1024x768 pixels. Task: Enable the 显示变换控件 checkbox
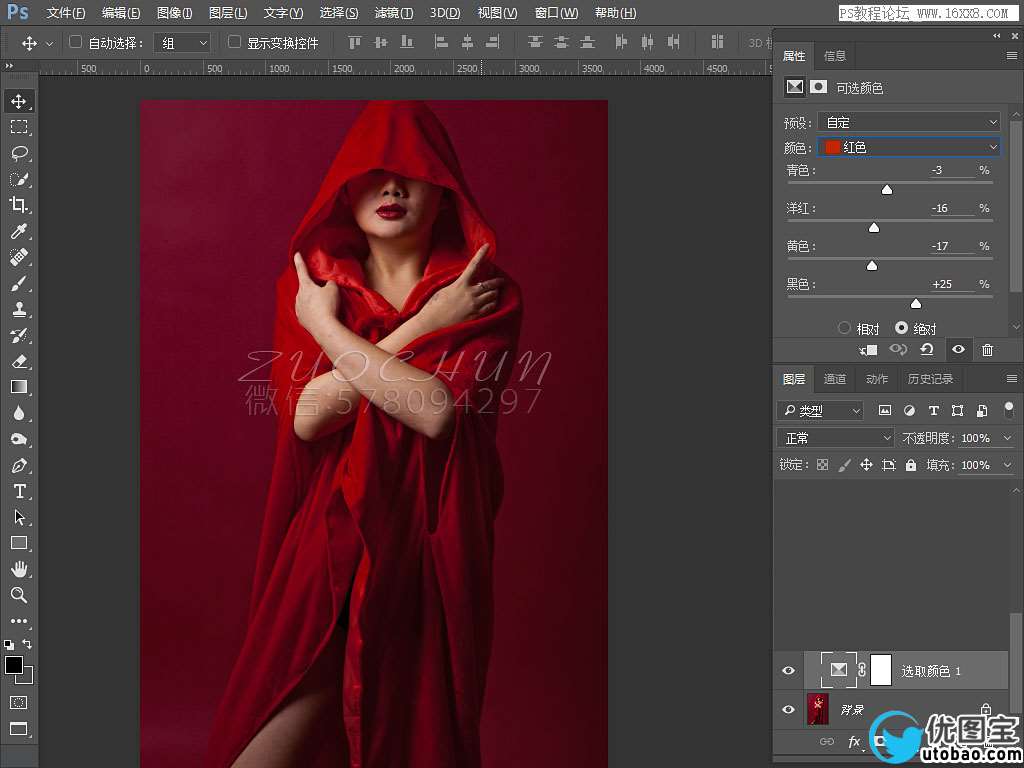234,42
